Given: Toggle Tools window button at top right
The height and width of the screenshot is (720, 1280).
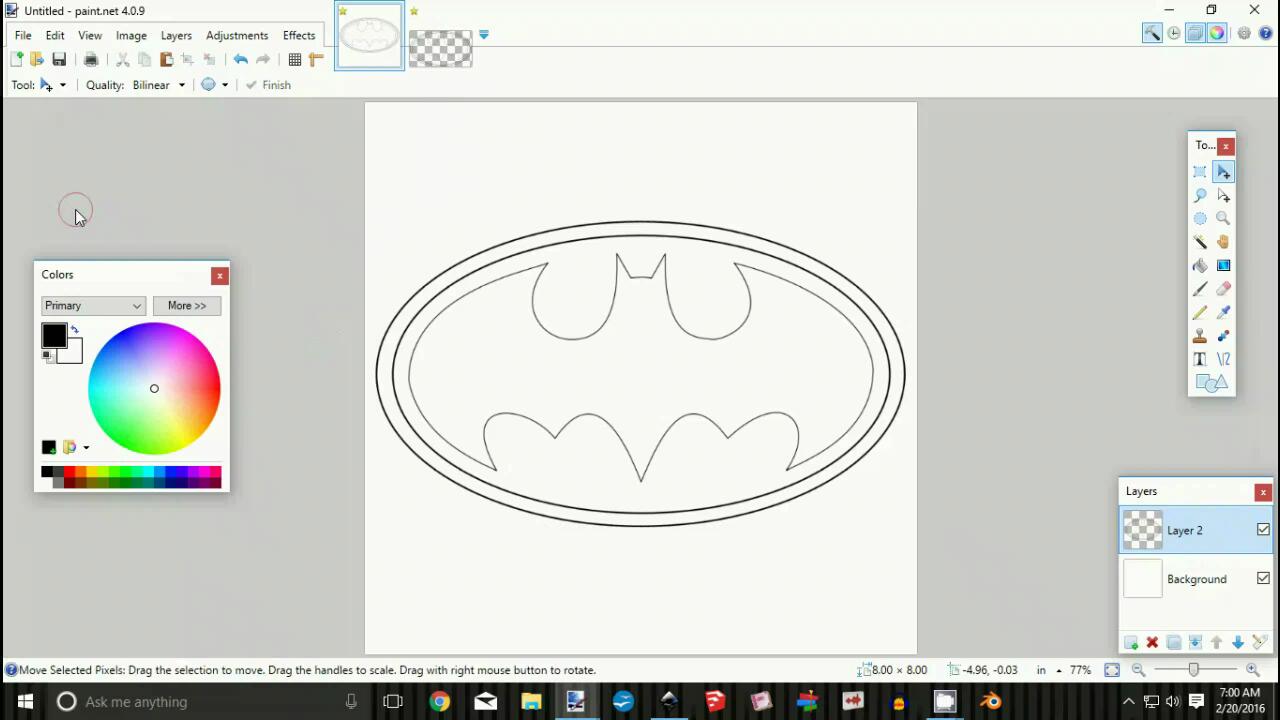Looking at the screenshot, I should click(x=1152, y=33).
